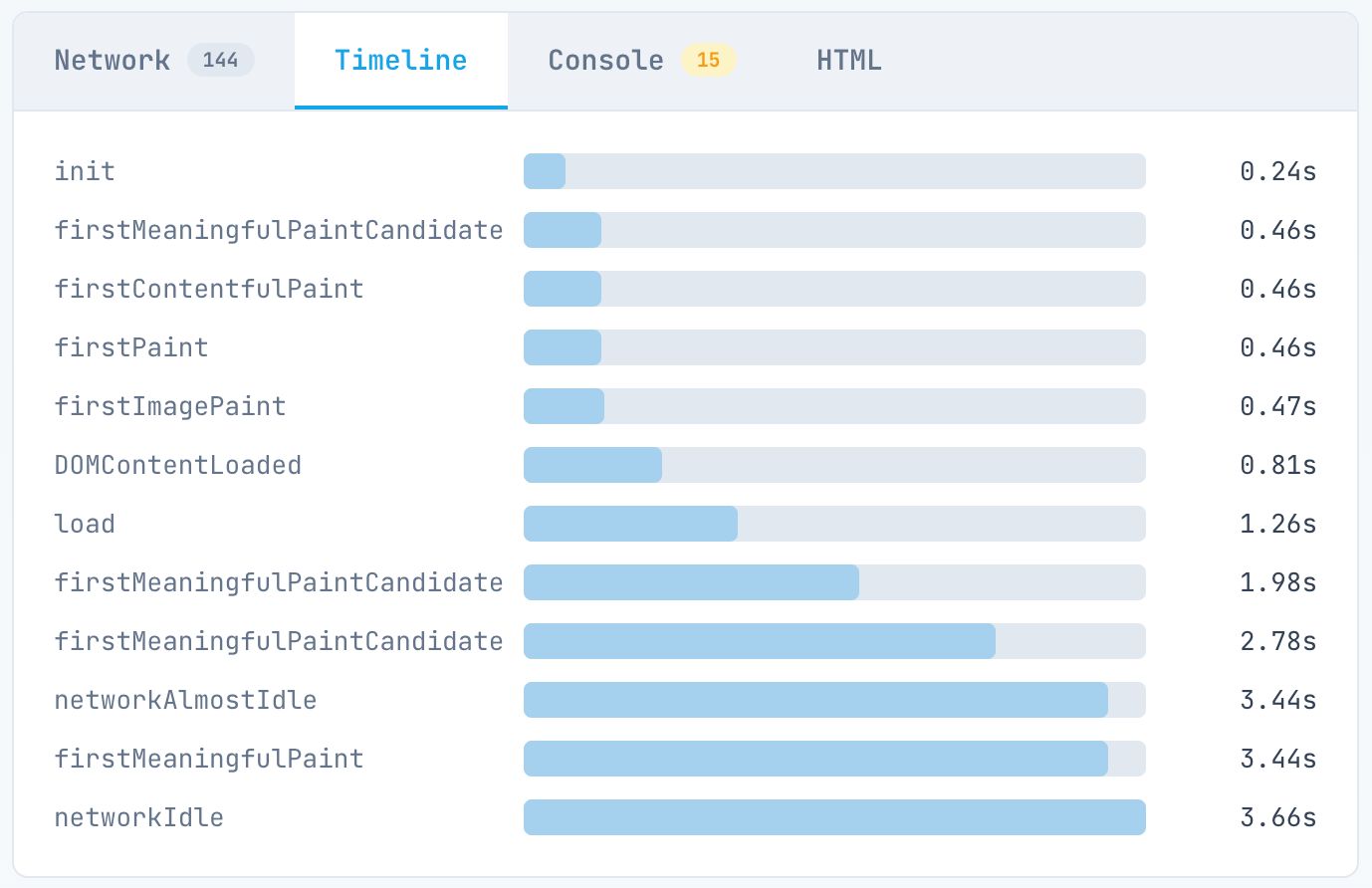Select the firstImagePaint event label
This screenshot has width=1372, height=888.
tap(170, 406)
